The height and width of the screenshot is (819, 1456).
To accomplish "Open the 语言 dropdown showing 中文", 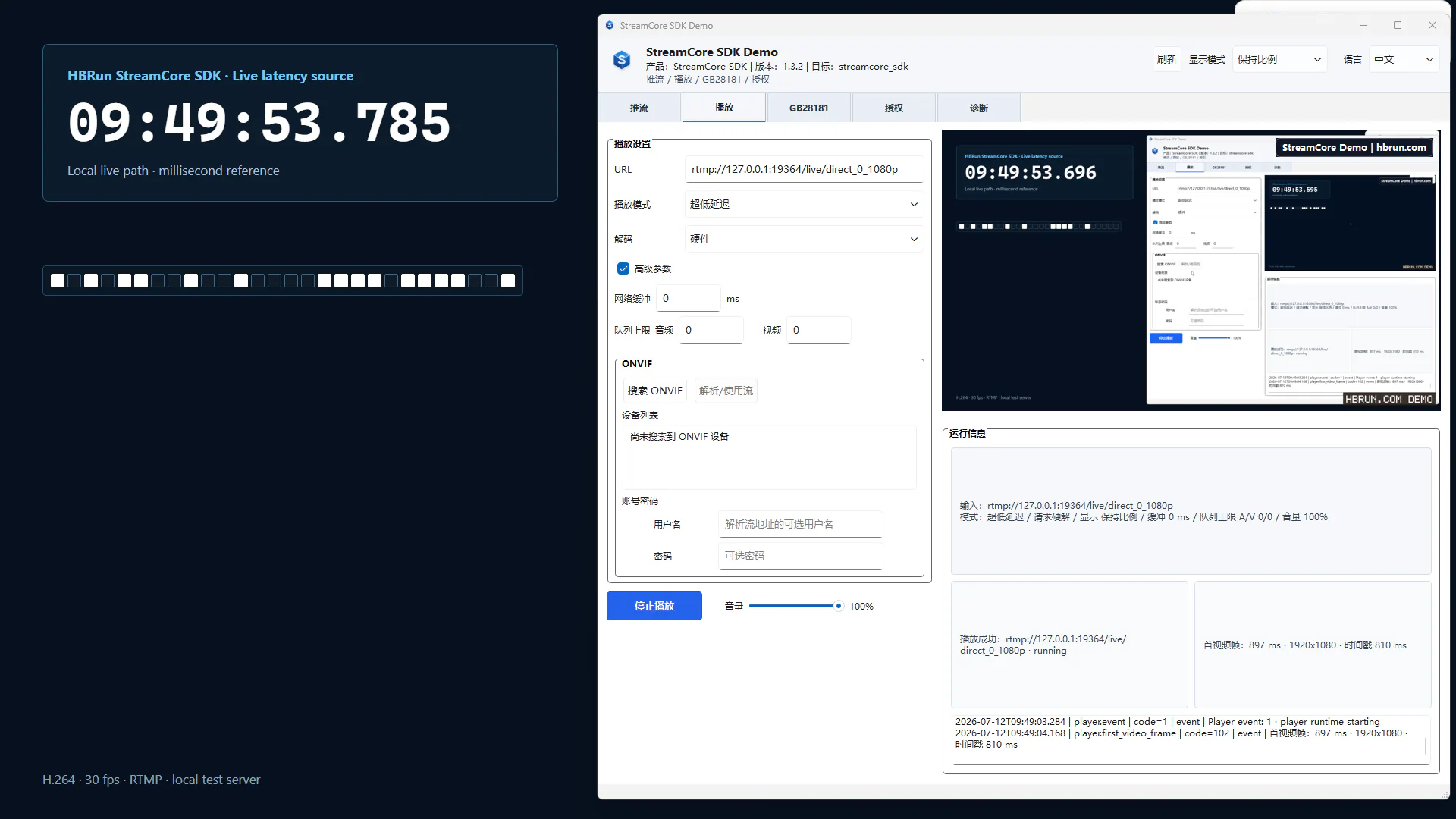I will click(x=1404, y=59).
